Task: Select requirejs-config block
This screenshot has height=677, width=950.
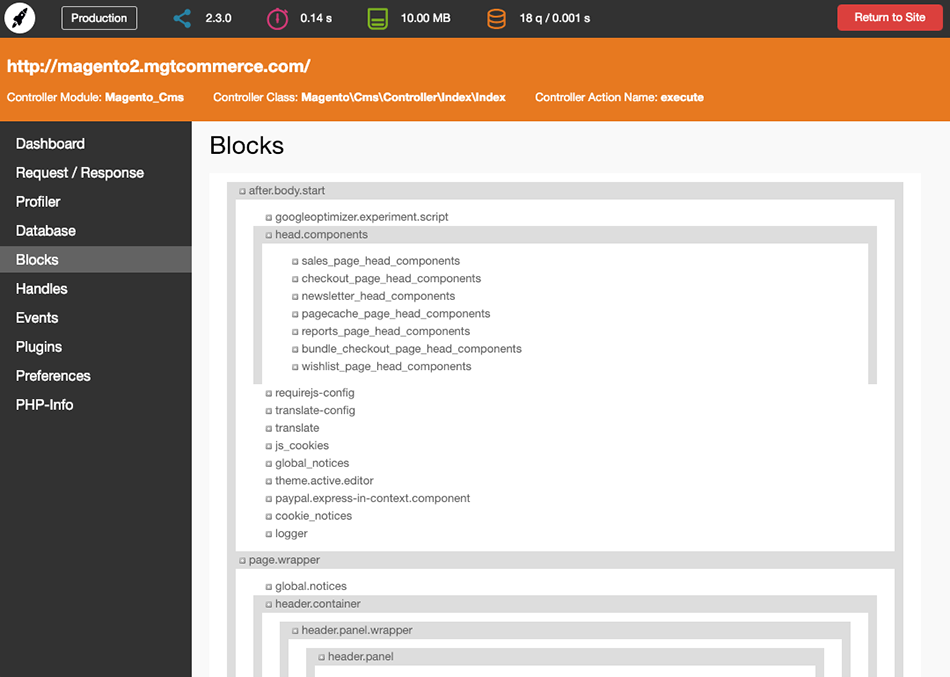Action: pyautogui.click(x=314, y=393)
